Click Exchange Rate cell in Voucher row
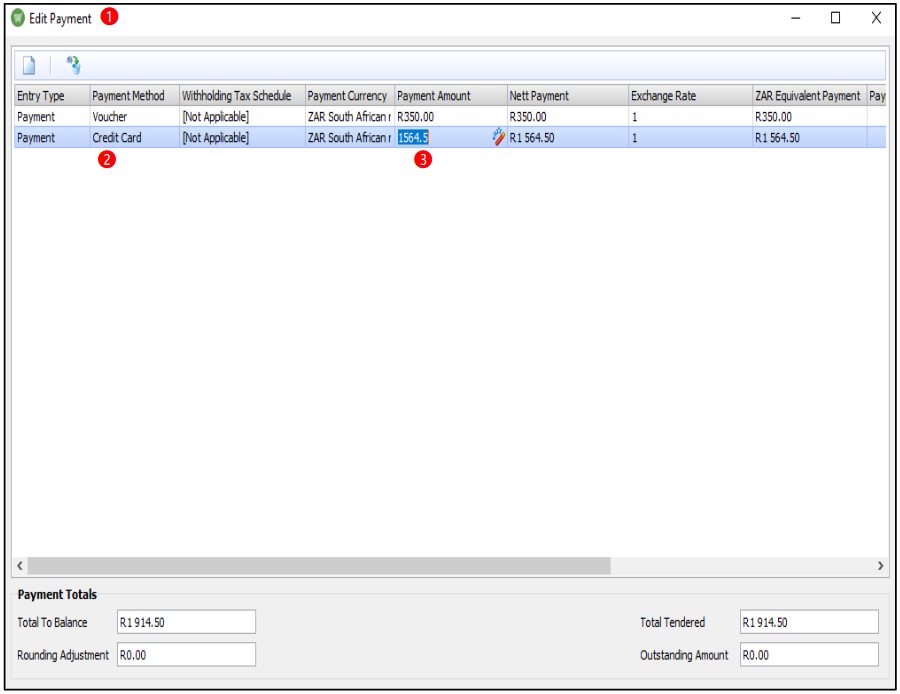 690,117
